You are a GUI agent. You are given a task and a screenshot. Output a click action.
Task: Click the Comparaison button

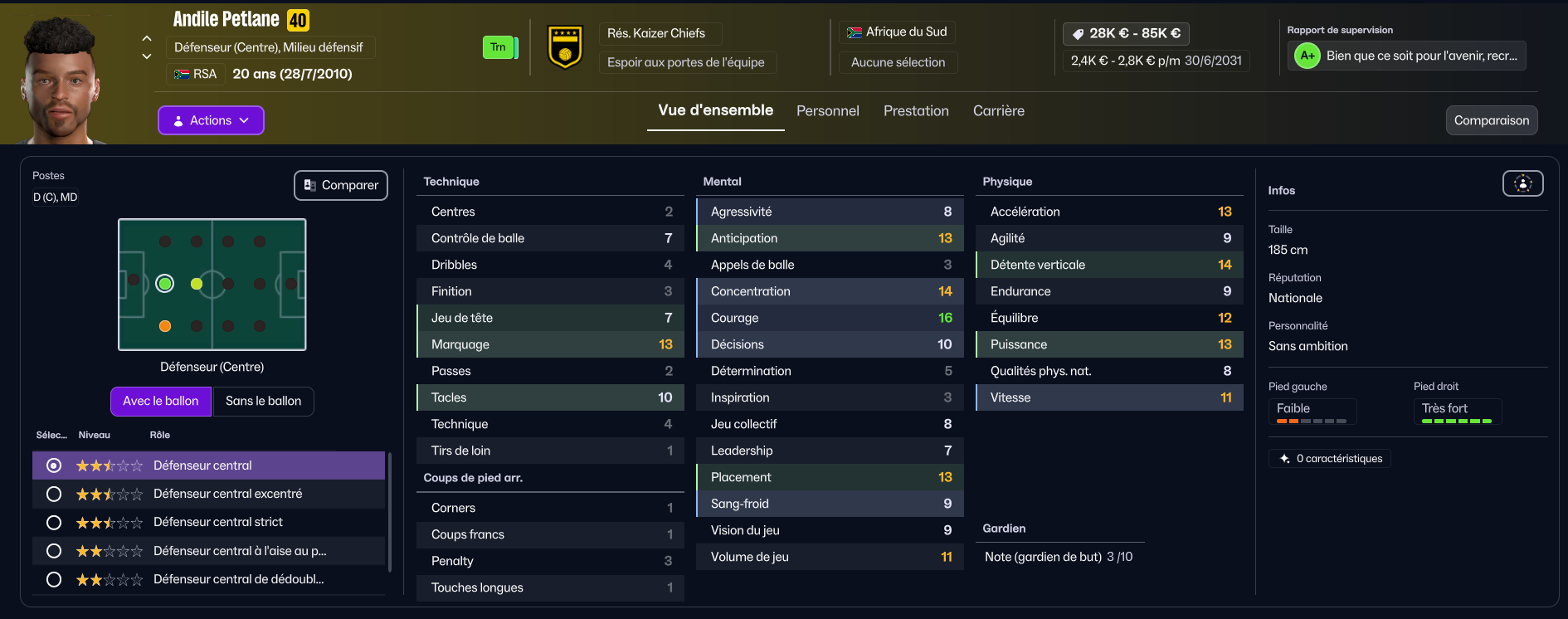click(1491, 120)
